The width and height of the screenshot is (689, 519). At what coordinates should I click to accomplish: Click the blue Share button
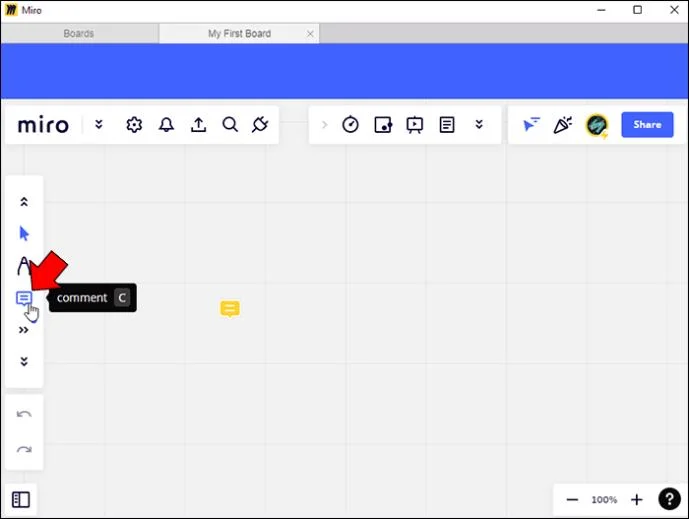[x=646, y=125]
